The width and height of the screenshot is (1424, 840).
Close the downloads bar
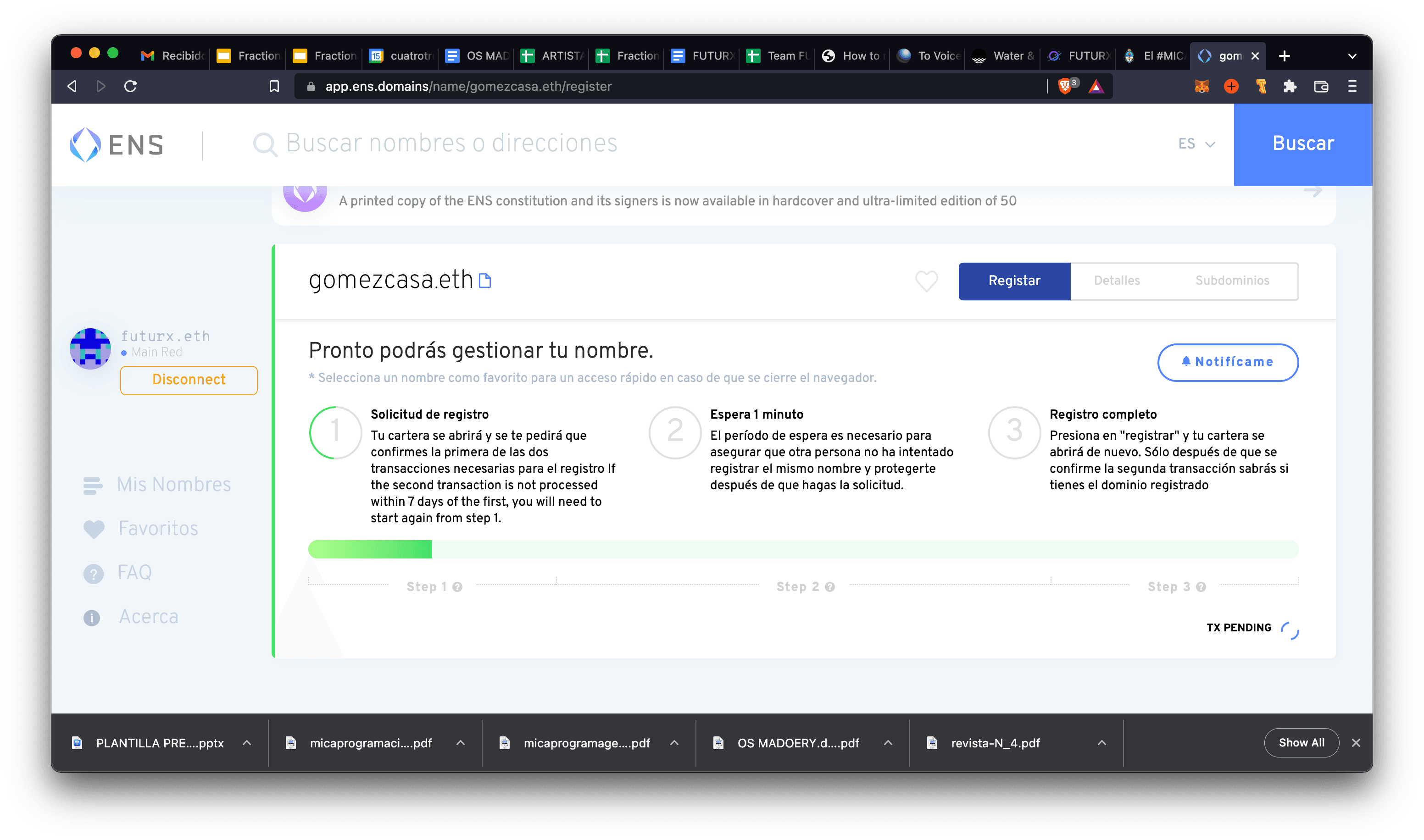point(1356,743)
